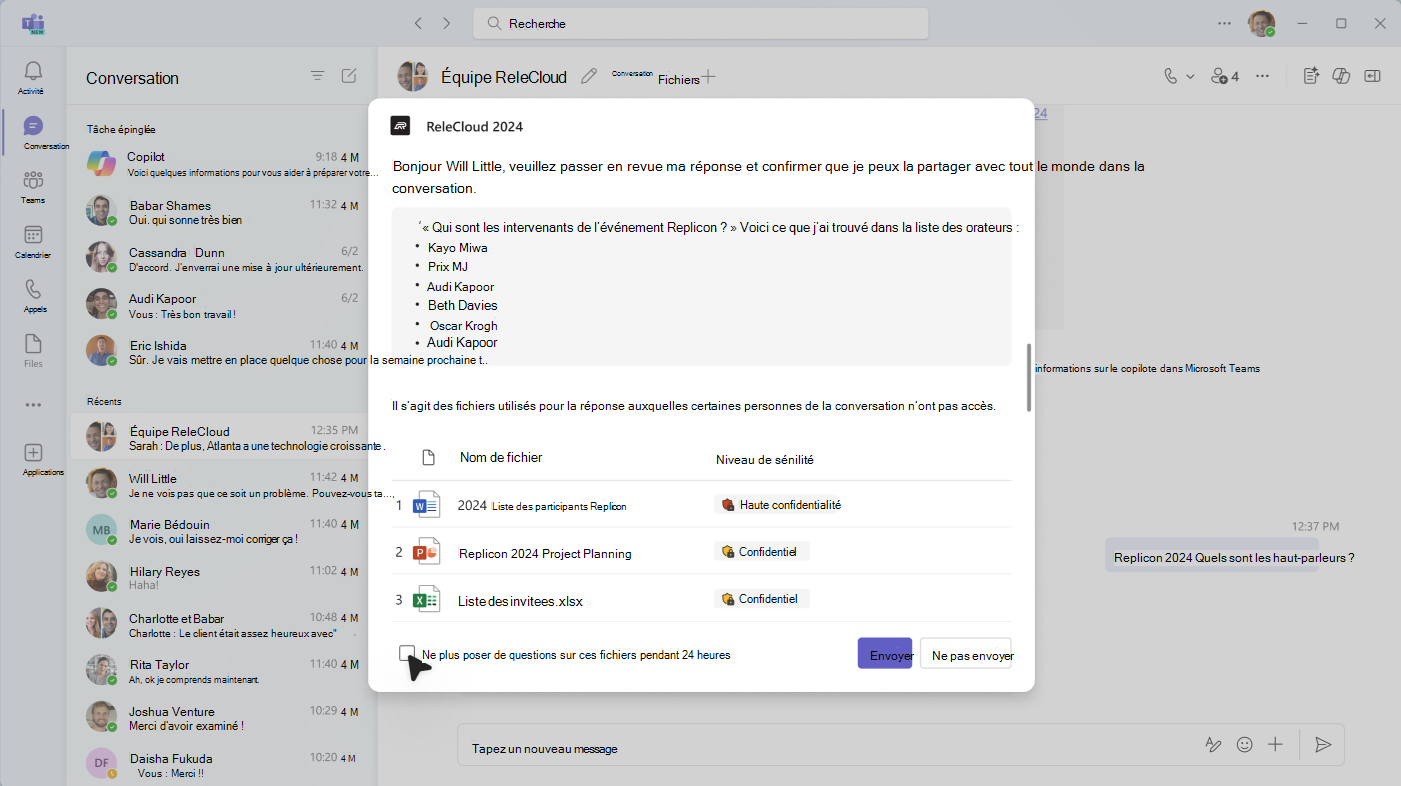Viewport: 1401px width, 786px height.
Task: Open the Copilot chat
Action: [x=222, y=164]
